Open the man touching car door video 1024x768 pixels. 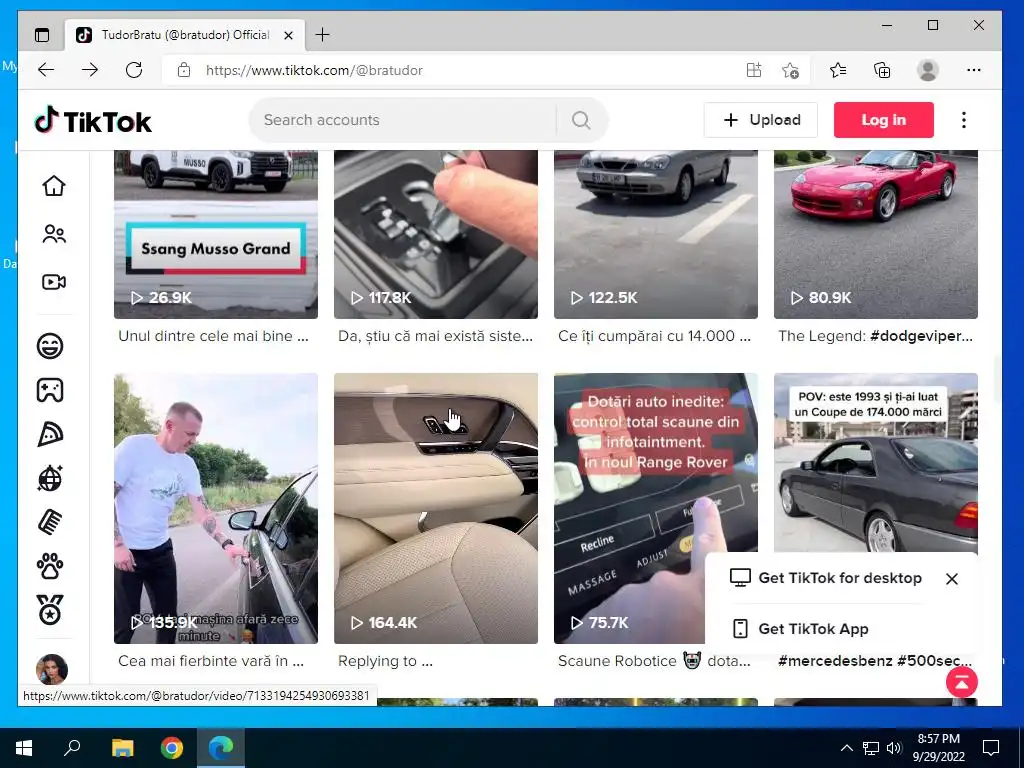(x=216, y=508)
